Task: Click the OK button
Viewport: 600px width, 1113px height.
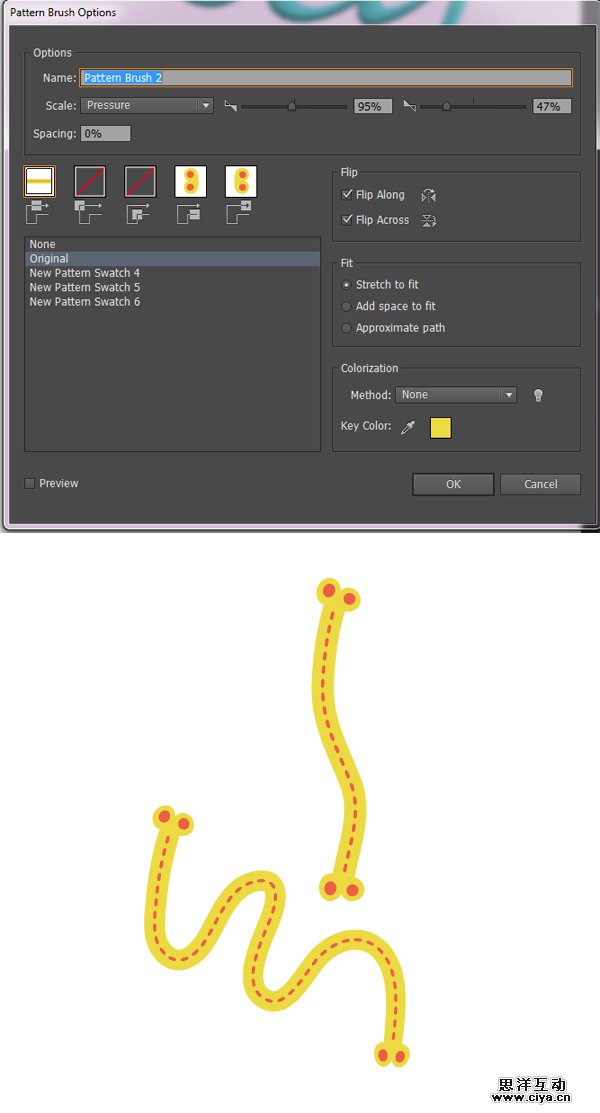Action: [453, 484]
